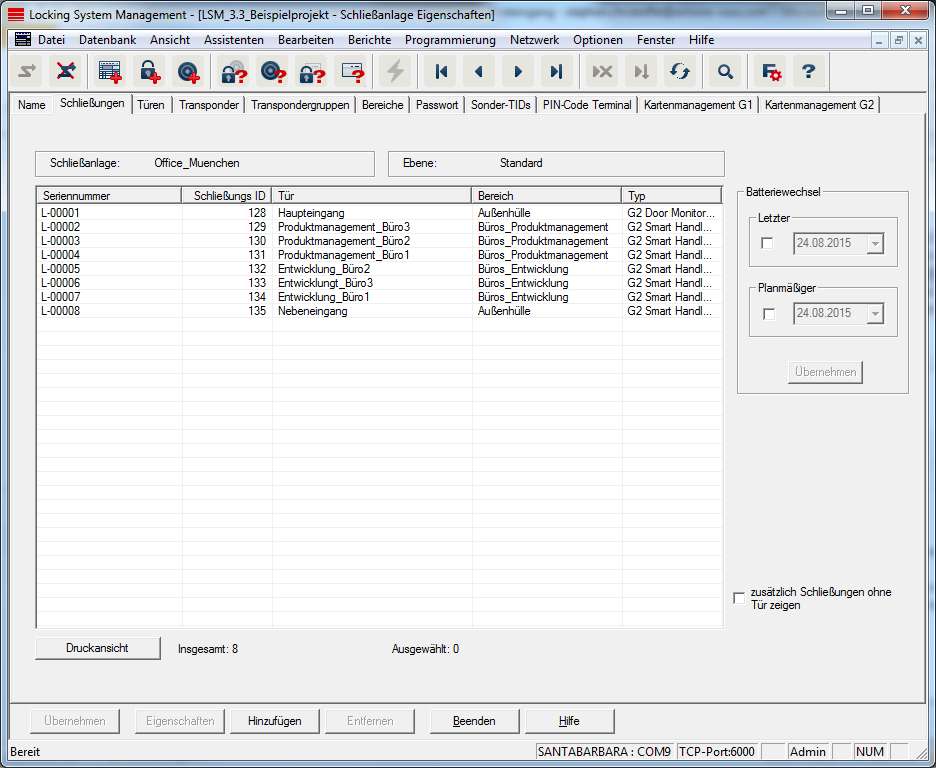The height and width of the screenshot is (768, 936).
Task: Open search with the magnifier icon
Action: click(726, 71)
